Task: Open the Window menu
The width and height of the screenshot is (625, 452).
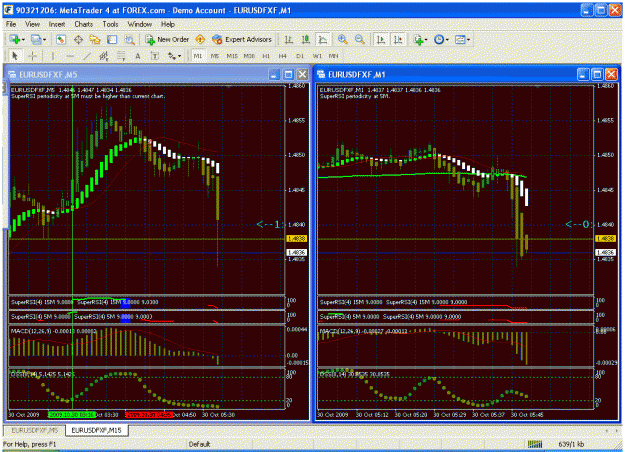Action: tap(140, 24)
